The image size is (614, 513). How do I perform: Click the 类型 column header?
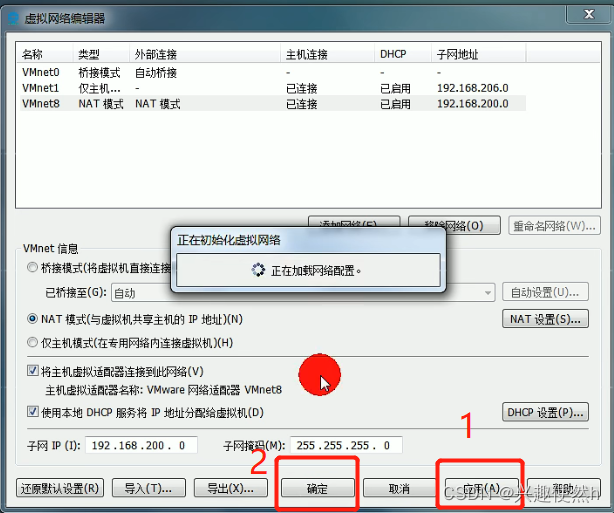click(x=101, y=54)
